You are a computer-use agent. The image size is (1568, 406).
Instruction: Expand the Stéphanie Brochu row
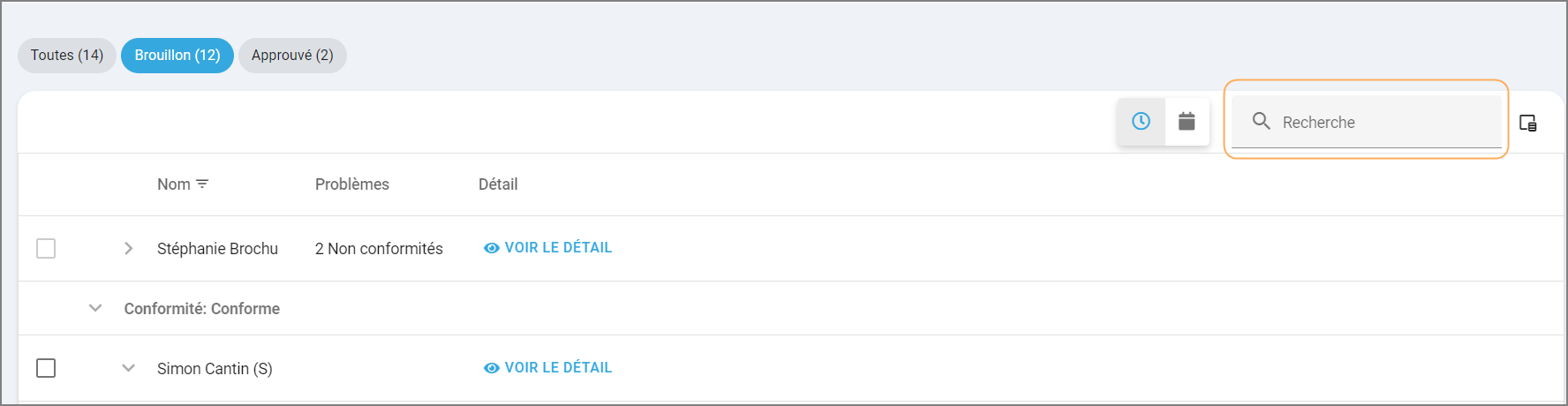point(128,249)
